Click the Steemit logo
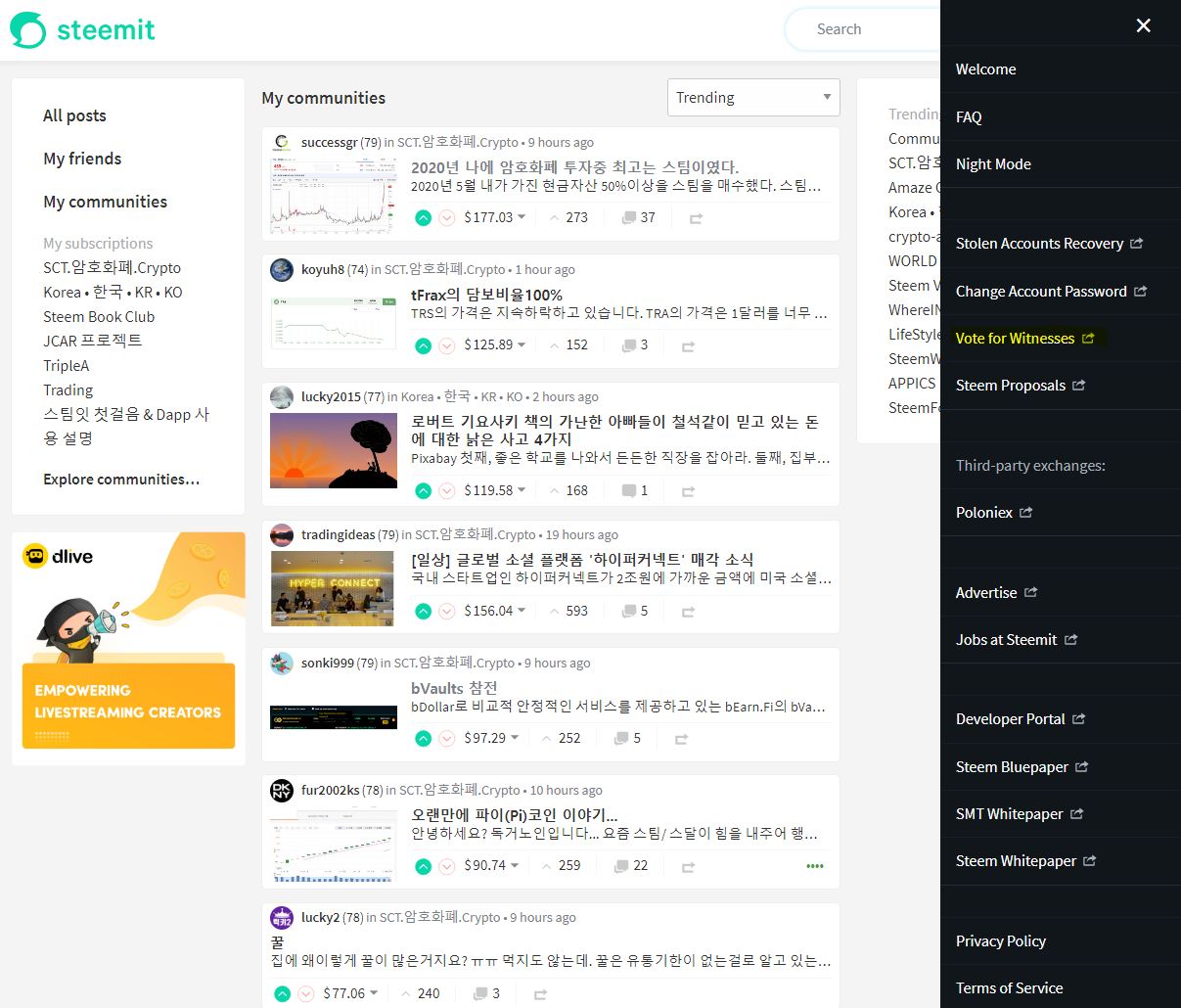Image resolution: width=1181 pixels, height=1008 pixels. pyautogui.click(x=82, y=29)
